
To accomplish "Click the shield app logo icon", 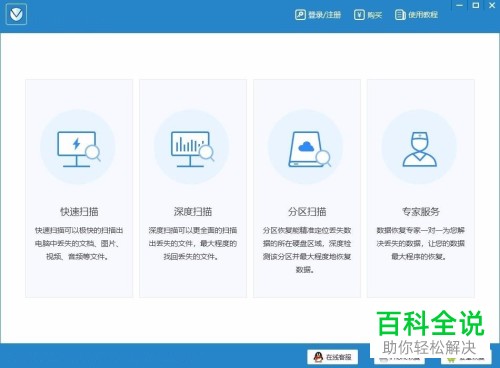I will (16, 14).
